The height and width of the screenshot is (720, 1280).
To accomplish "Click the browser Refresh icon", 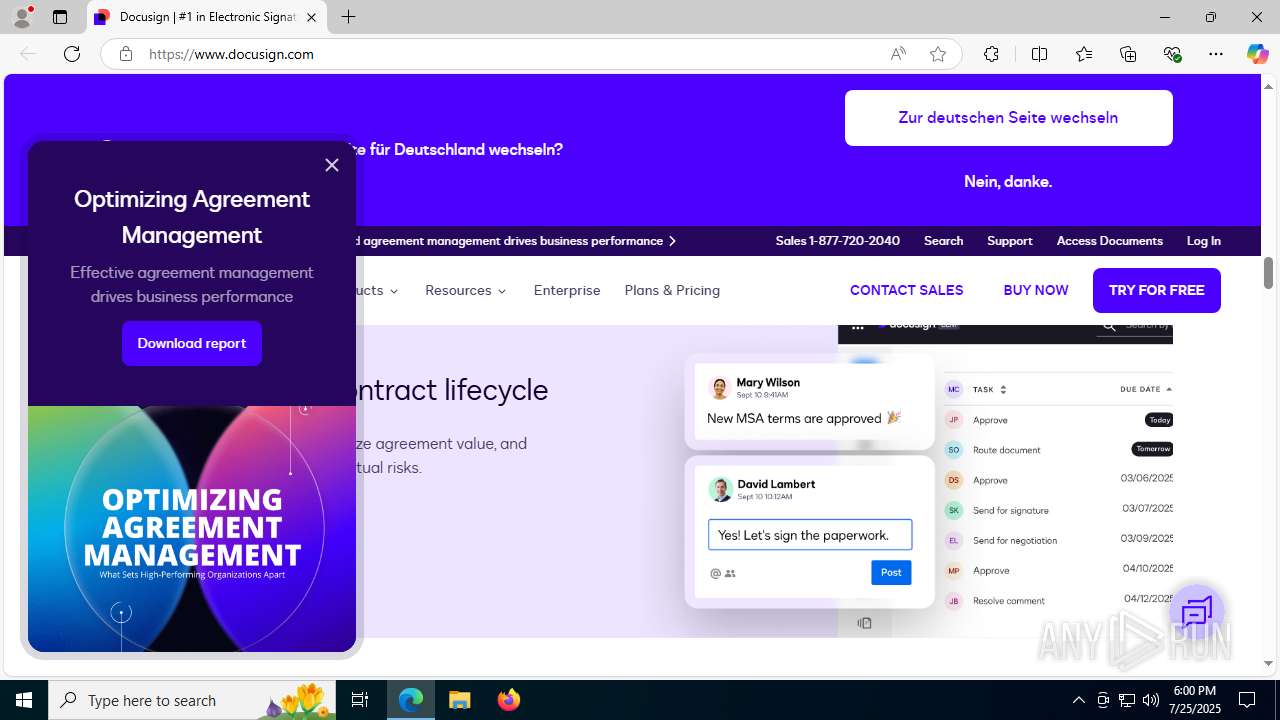I will (x=72, y=54).
